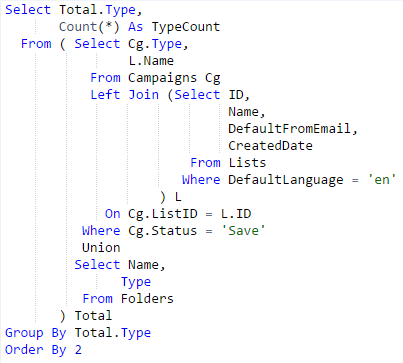Click the L.Name column reference
The image size is (403, 363).
151,61
